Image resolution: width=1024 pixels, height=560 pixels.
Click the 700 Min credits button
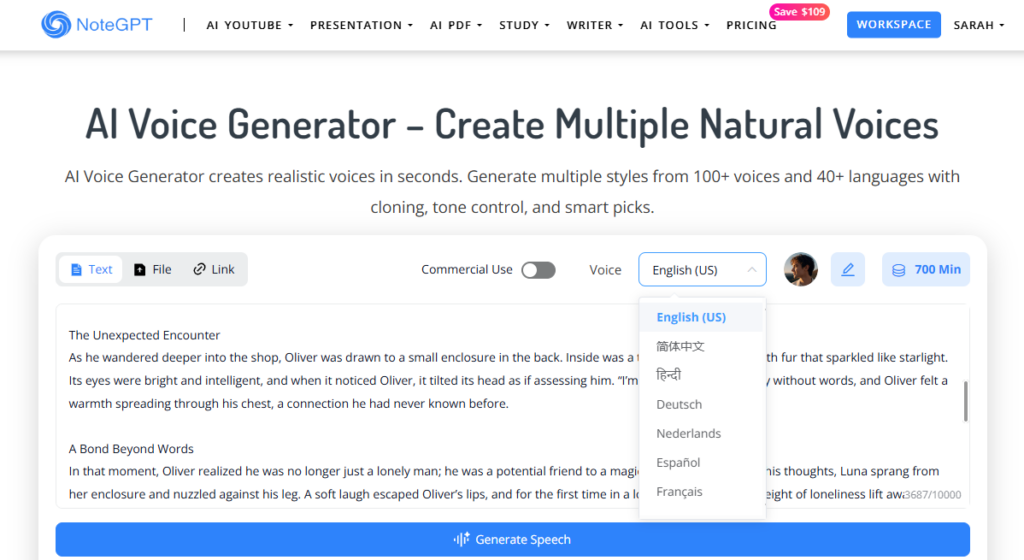[925, 270]
